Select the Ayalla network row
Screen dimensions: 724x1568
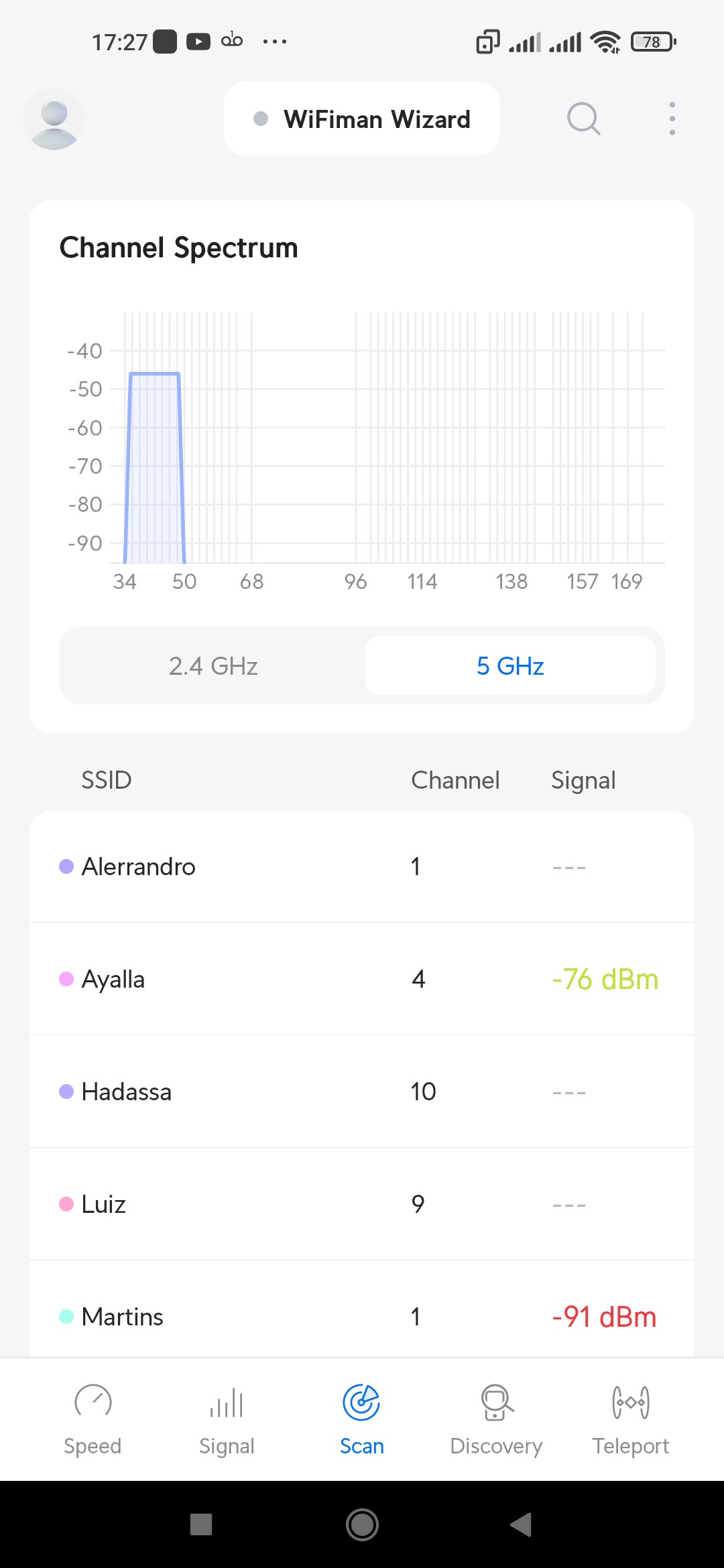(x=362, y=979)
